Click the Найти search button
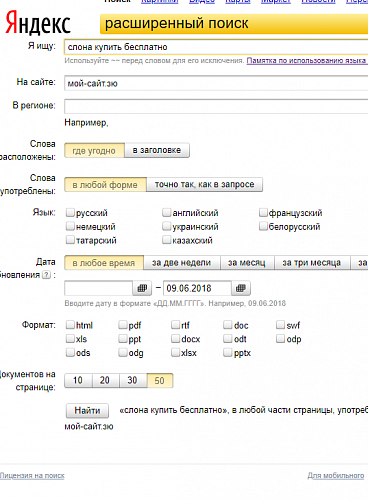368x500 pixels. [x=87, y=411]
